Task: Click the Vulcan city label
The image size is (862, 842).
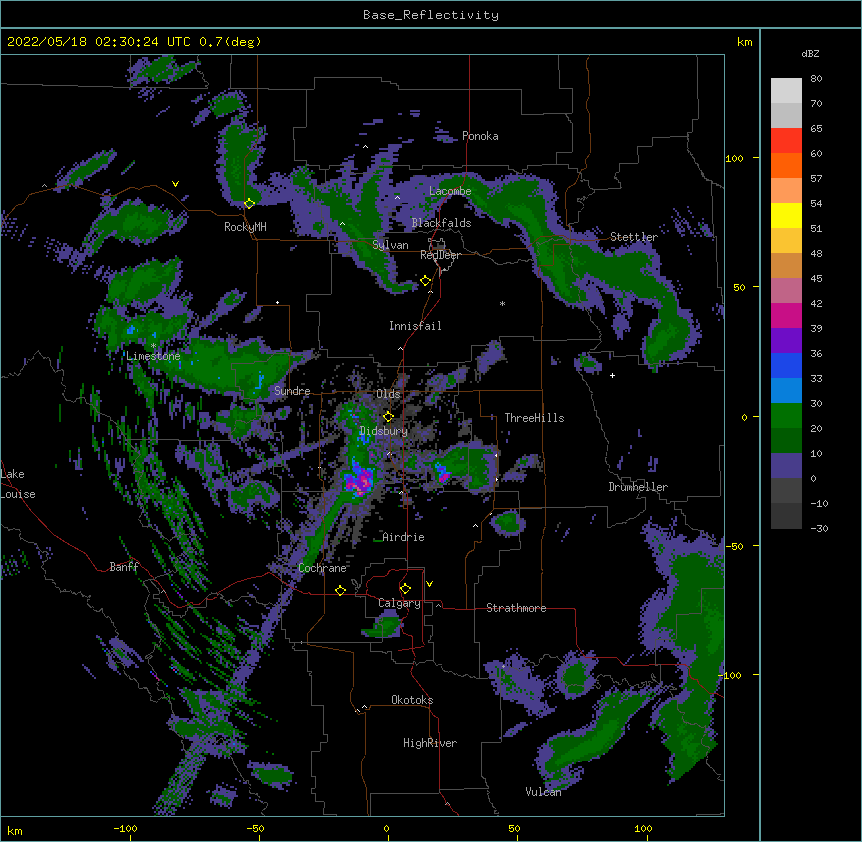Action: tap(543, 792)
